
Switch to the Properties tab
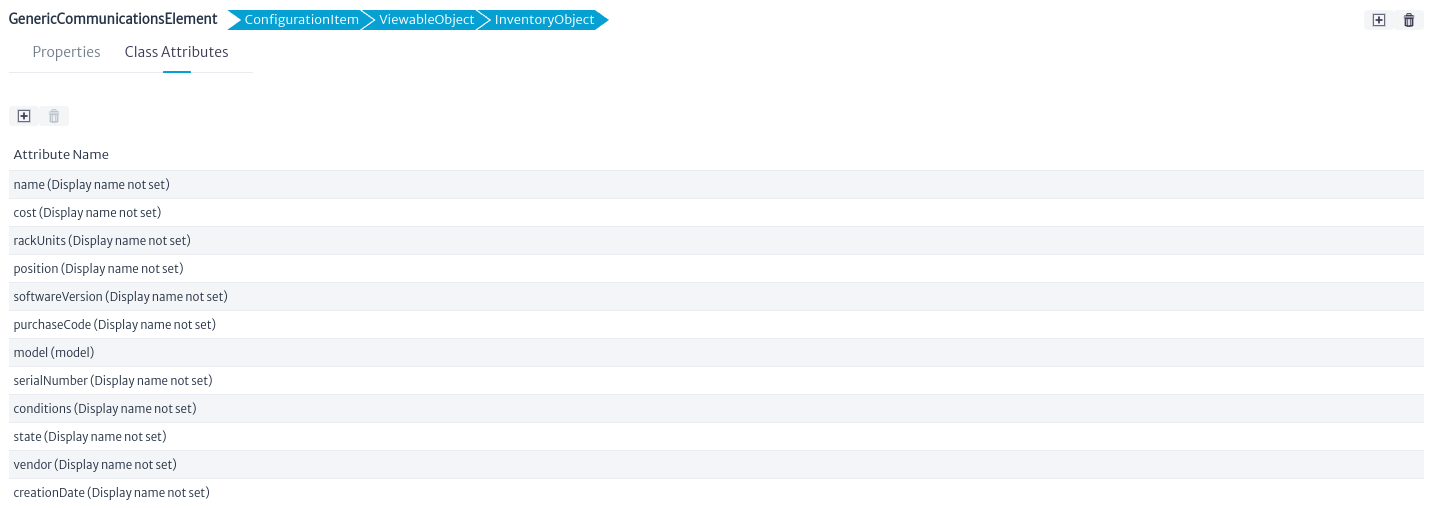[67, 52]
